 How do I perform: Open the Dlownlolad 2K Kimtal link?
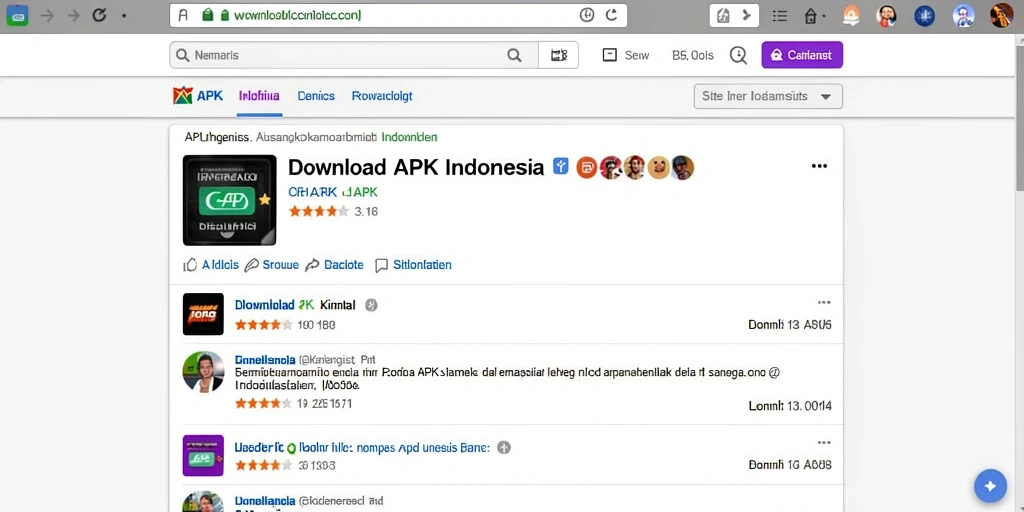(295, 305)
